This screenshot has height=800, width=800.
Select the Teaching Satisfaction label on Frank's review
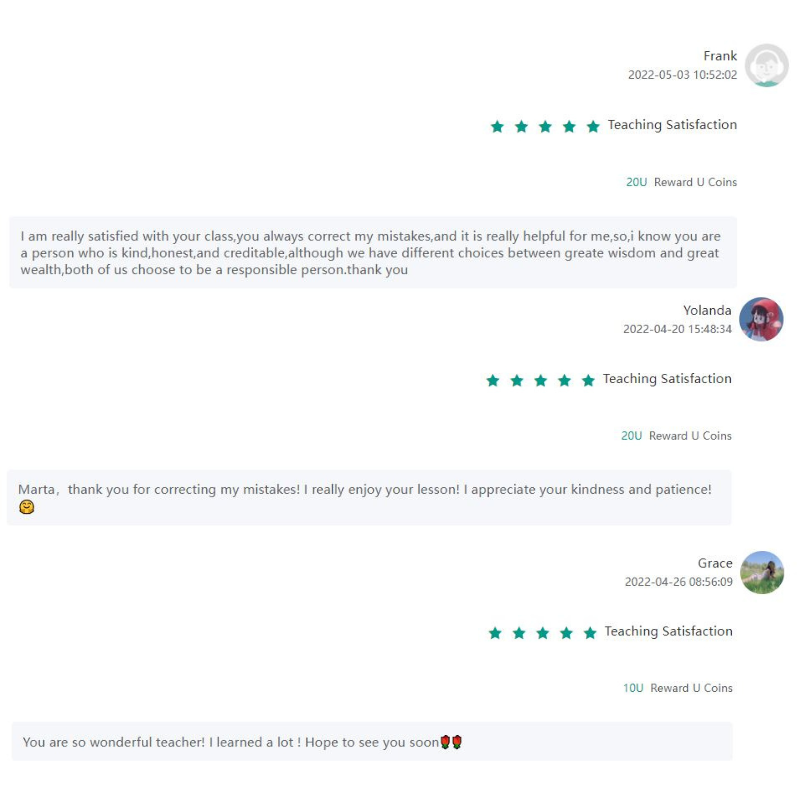(671, 125)
